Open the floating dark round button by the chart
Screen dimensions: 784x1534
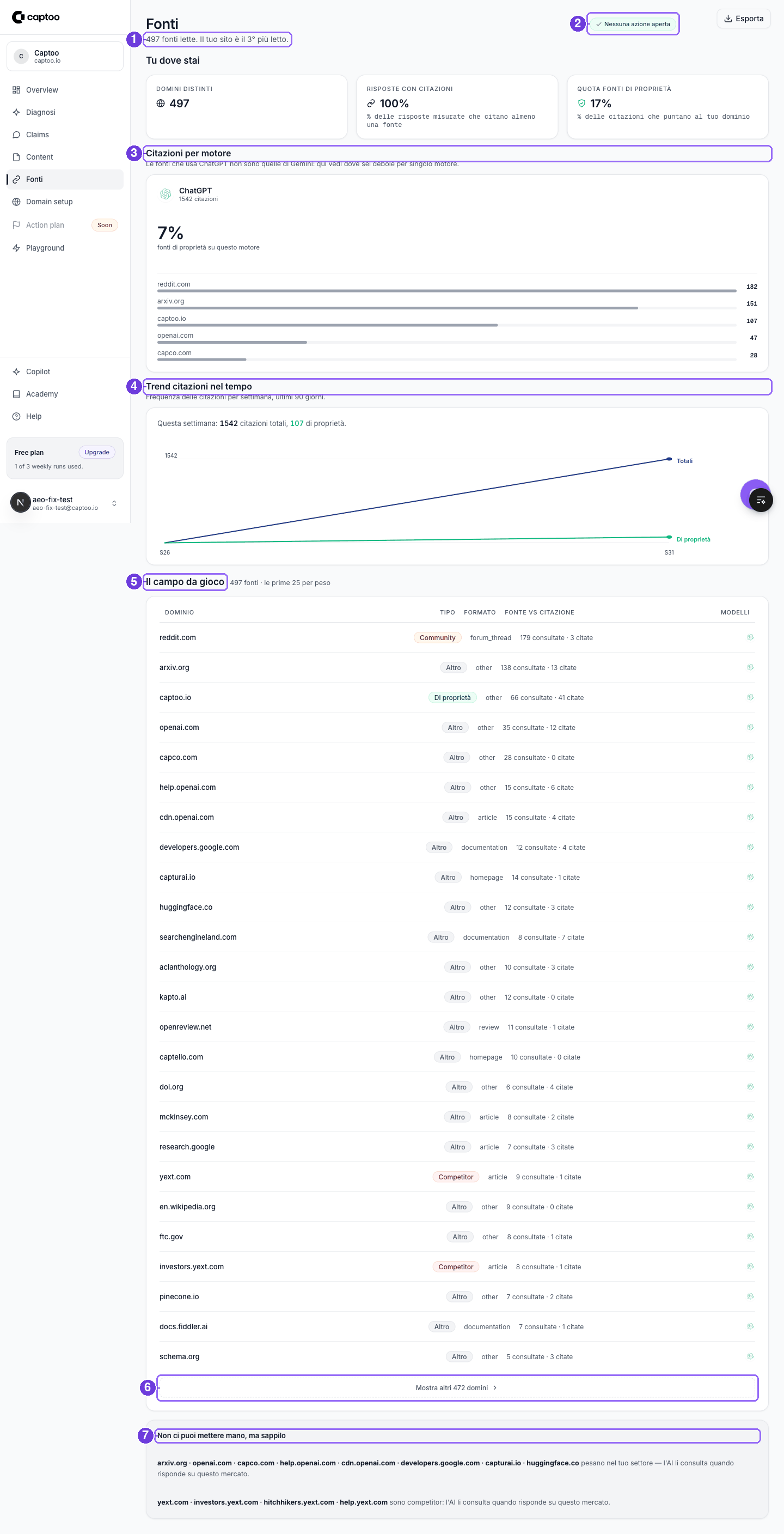[761, 500]
